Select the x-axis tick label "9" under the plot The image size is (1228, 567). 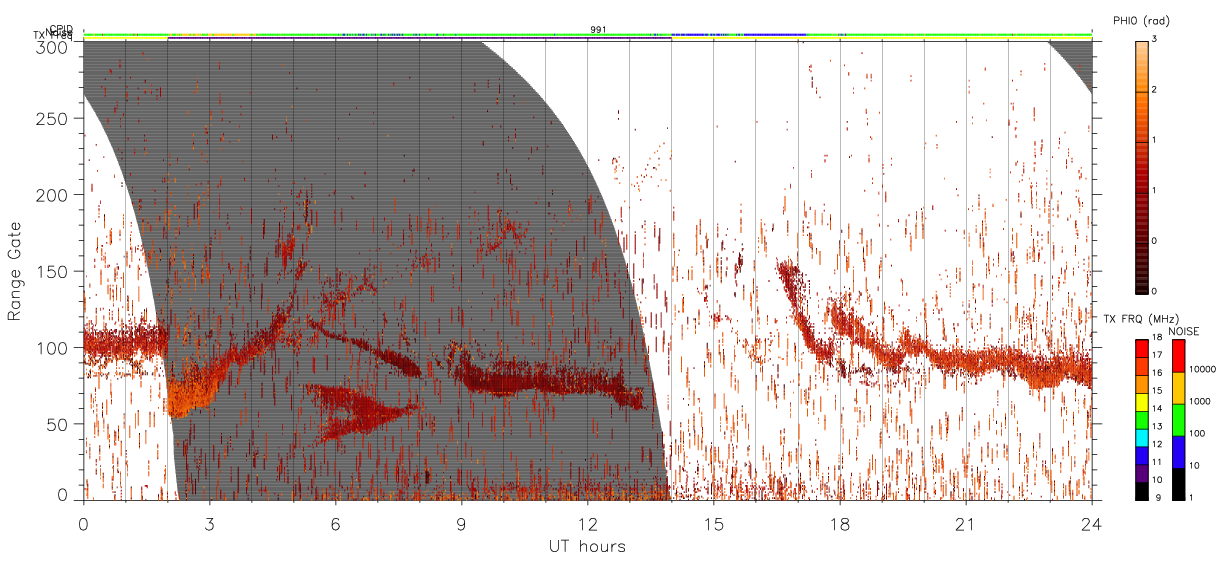tap(461, 524)
